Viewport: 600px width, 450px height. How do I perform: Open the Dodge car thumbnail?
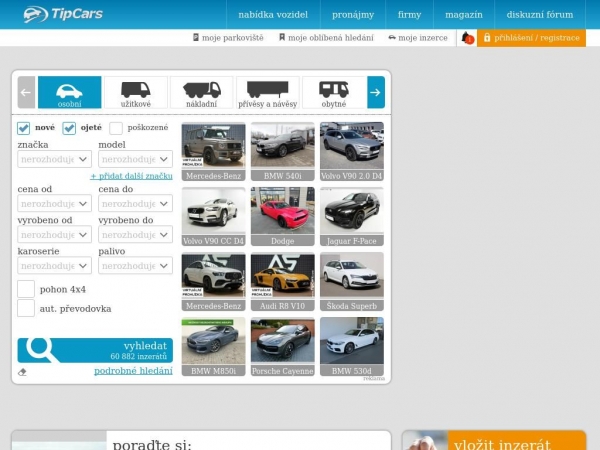coord(283,217)
